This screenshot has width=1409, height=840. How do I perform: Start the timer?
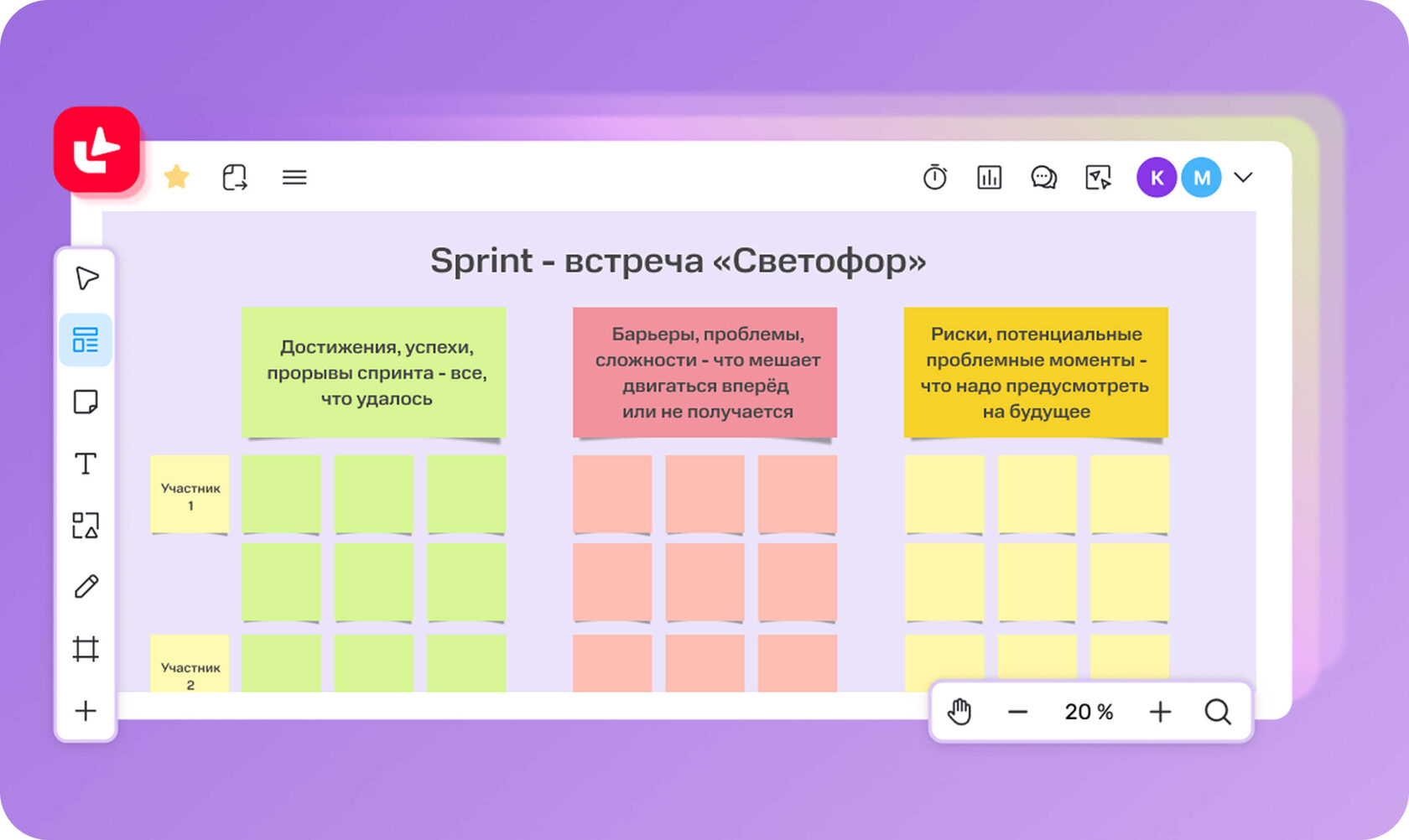coord(935,177)
